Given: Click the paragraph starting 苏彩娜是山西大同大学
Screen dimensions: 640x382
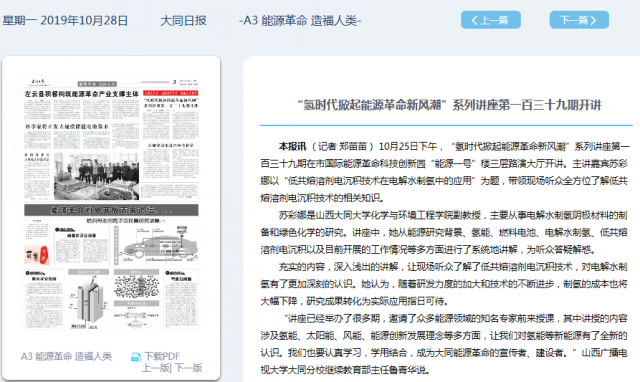Looking at the screenshot, I should [x=444, y=232].
